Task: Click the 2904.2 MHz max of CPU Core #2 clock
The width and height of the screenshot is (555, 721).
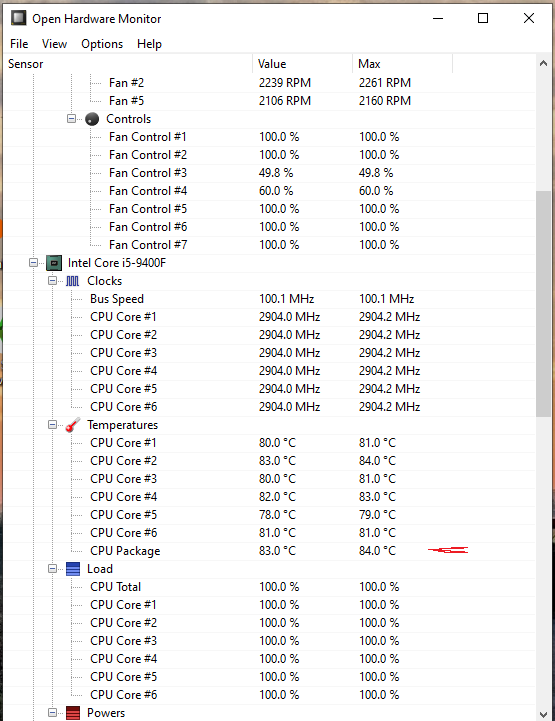Action: point(389,335)
